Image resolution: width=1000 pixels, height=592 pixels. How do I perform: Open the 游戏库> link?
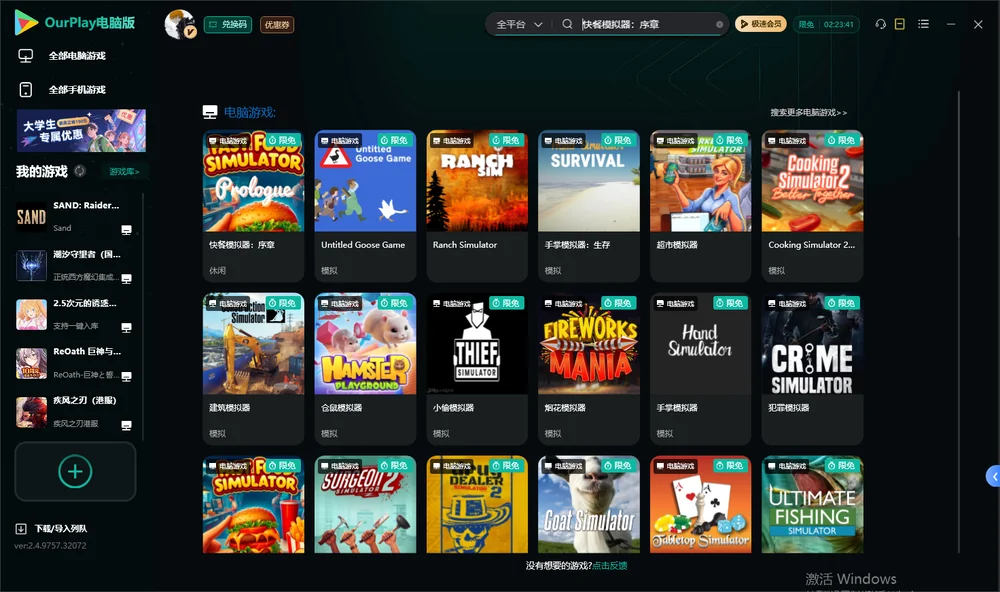pos(124,172)
